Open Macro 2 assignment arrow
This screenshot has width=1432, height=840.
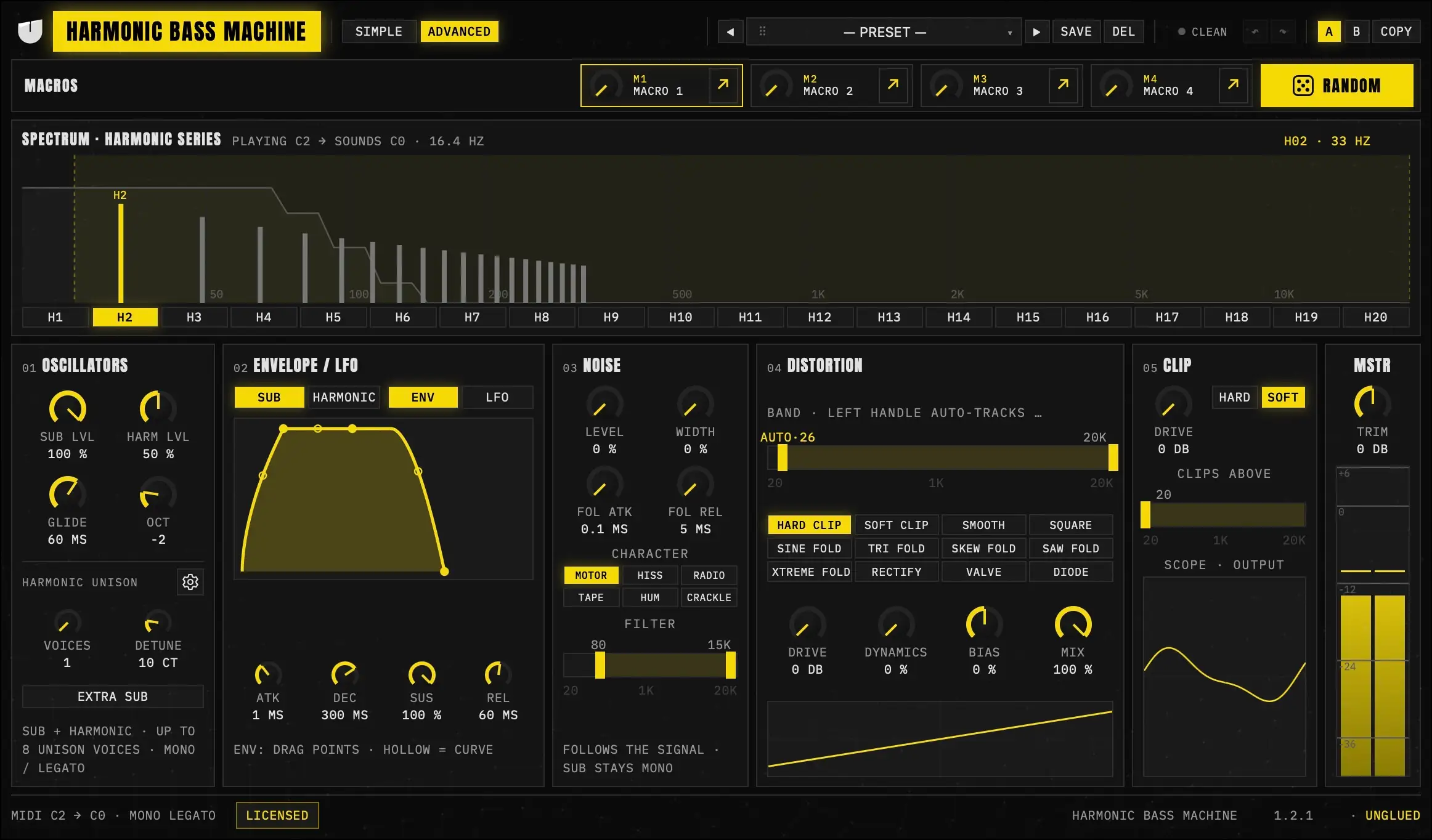pos(893,84)
